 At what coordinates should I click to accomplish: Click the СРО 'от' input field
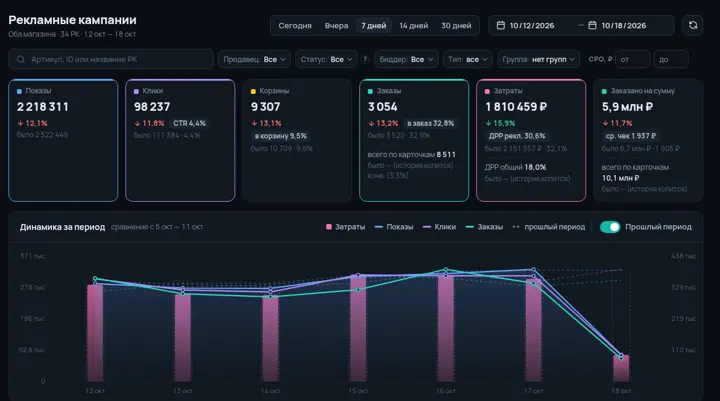point(632,59)
